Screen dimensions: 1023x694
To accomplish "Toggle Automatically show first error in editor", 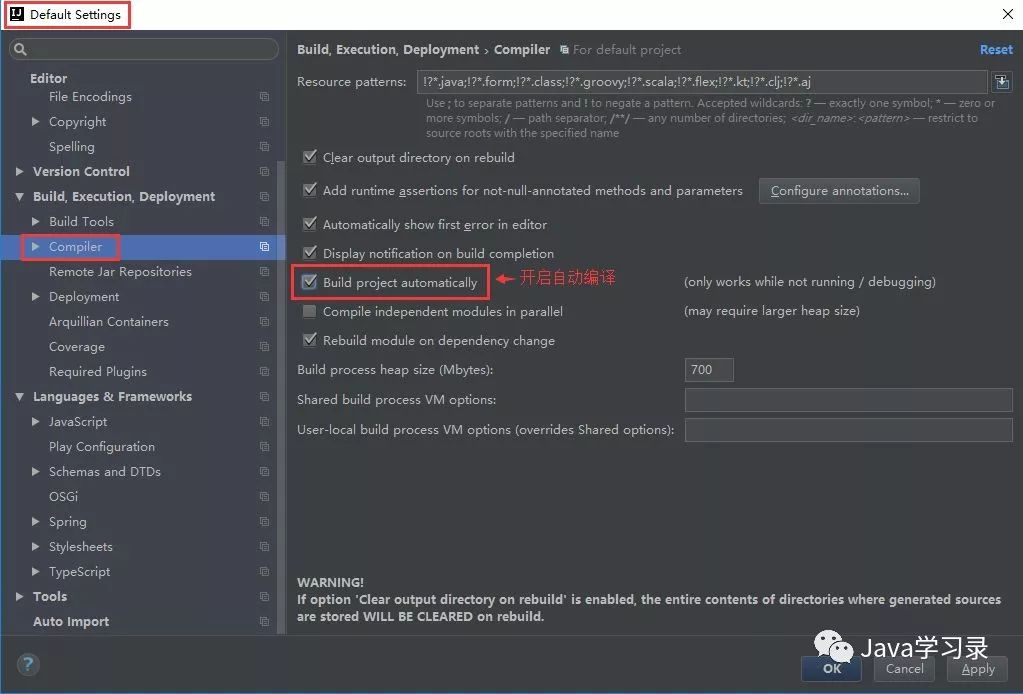I will pos(310,224).
